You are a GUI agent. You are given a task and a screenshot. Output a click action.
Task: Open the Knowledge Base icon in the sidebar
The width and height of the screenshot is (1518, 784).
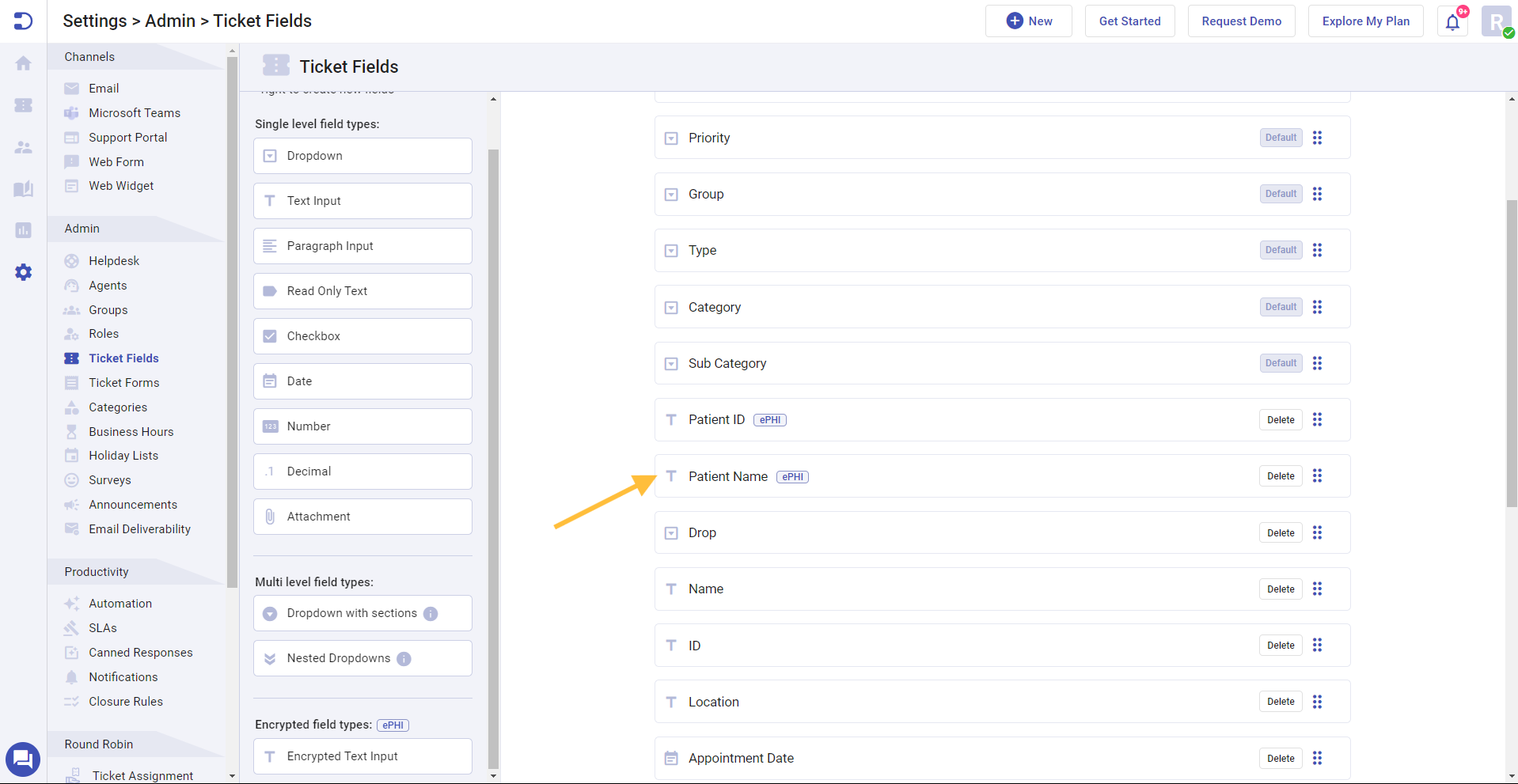point(23,189)
